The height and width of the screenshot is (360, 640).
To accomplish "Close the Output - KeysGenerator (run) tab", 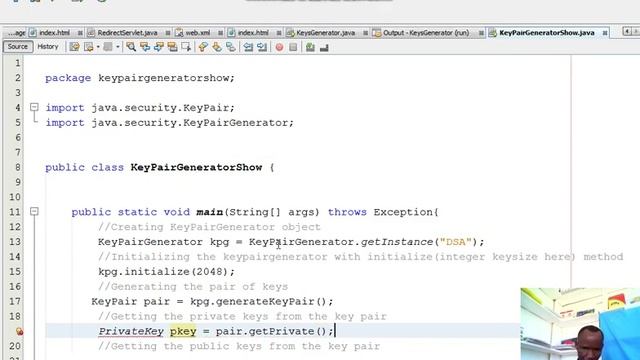I will pos(481,33).
